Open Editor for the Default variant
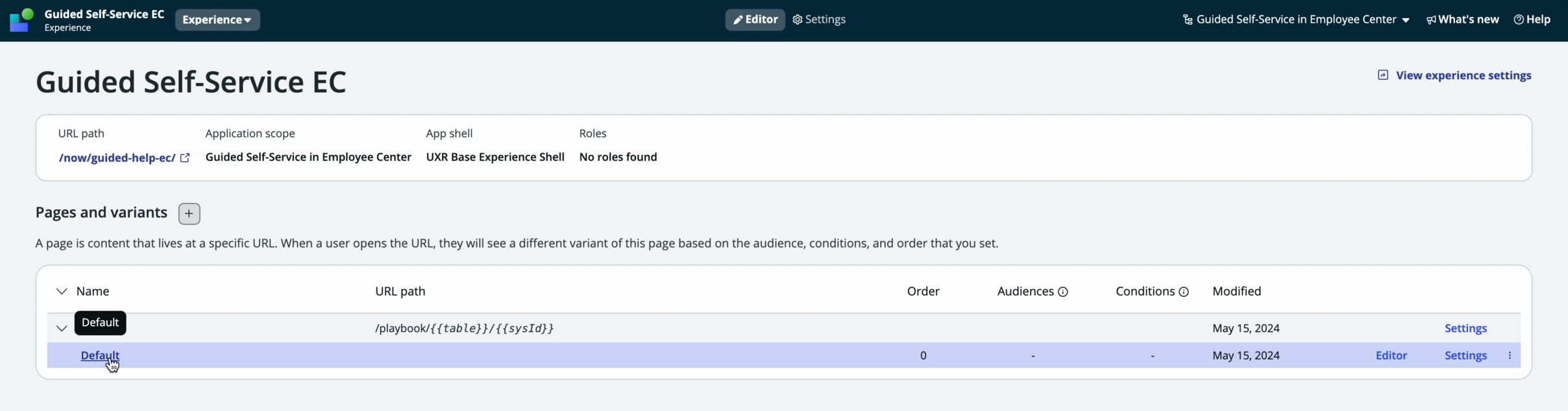This screenshot has width=1568, height=411. [x=1391, y=355]
